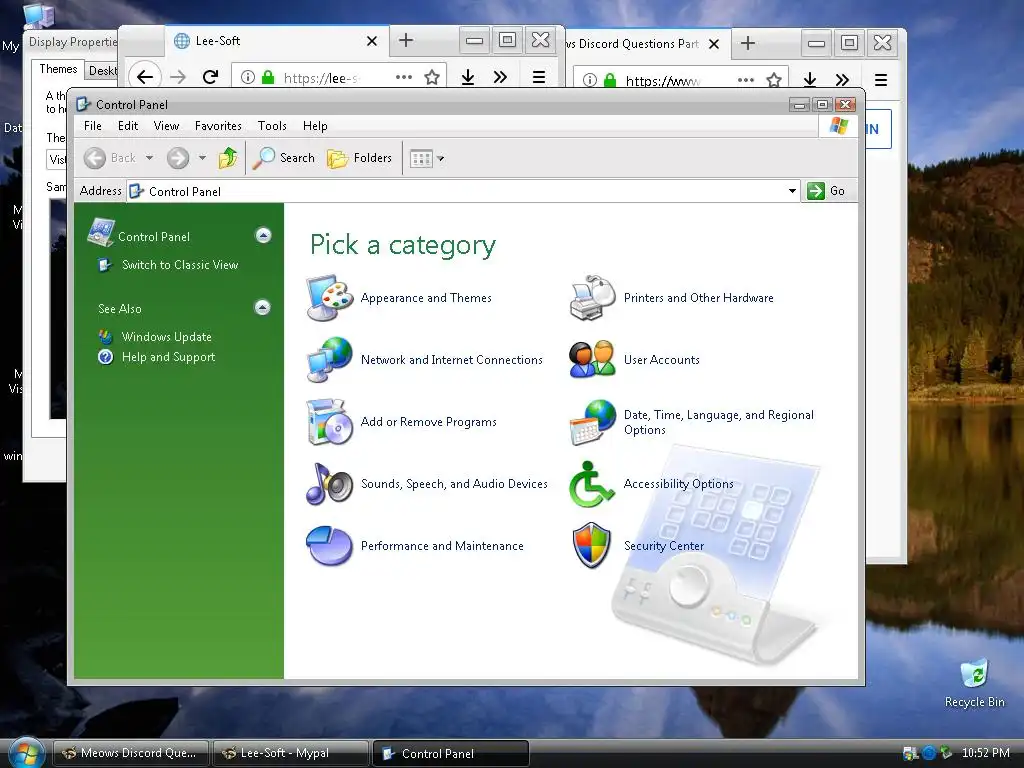Open the View menu
The width and height of the screenshot is (1024, 768).
[x=167, y=126]
